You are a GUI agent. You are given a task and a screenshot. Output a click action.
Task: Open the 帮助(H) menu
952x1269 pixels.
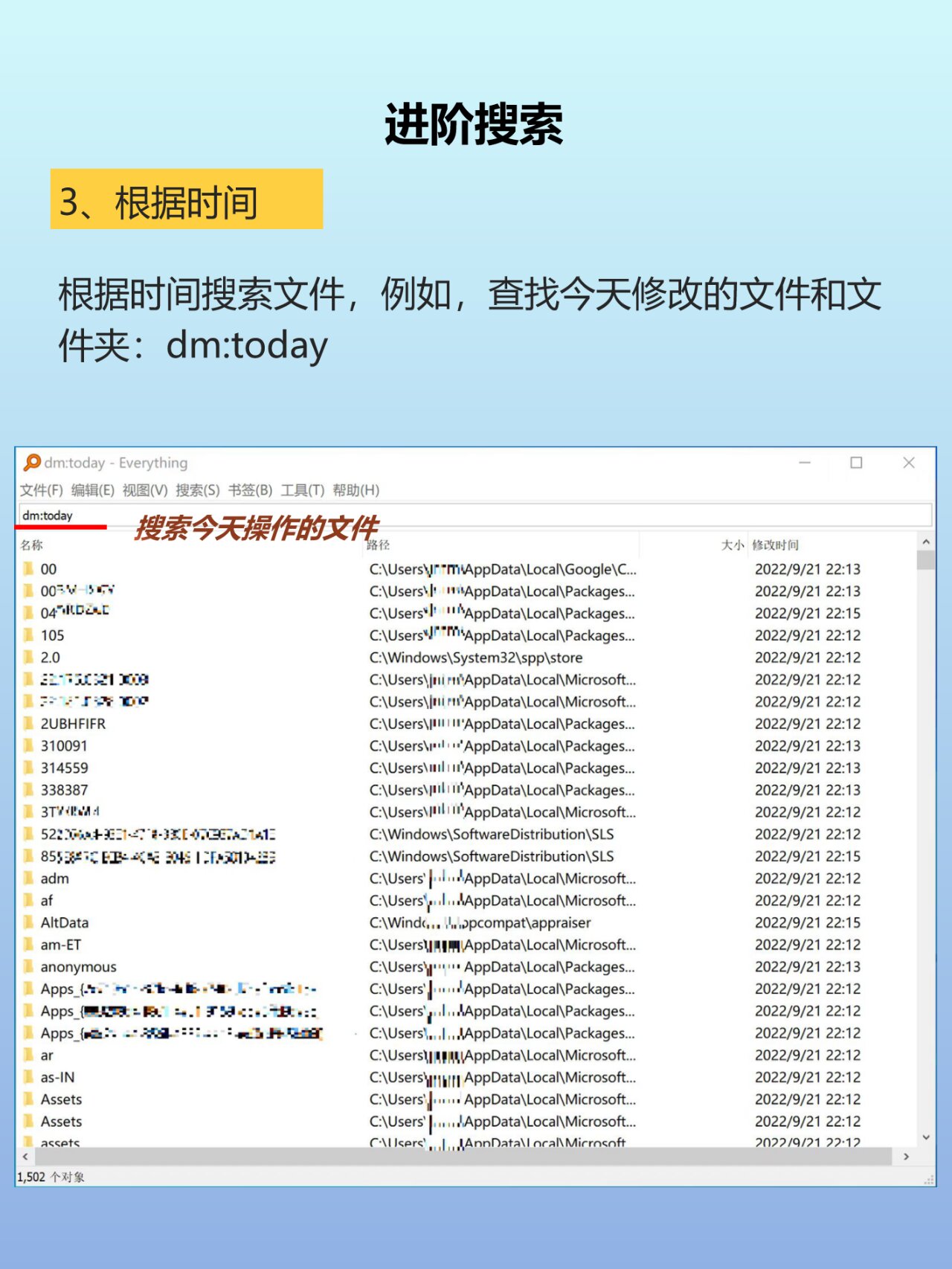pos(356,490)
